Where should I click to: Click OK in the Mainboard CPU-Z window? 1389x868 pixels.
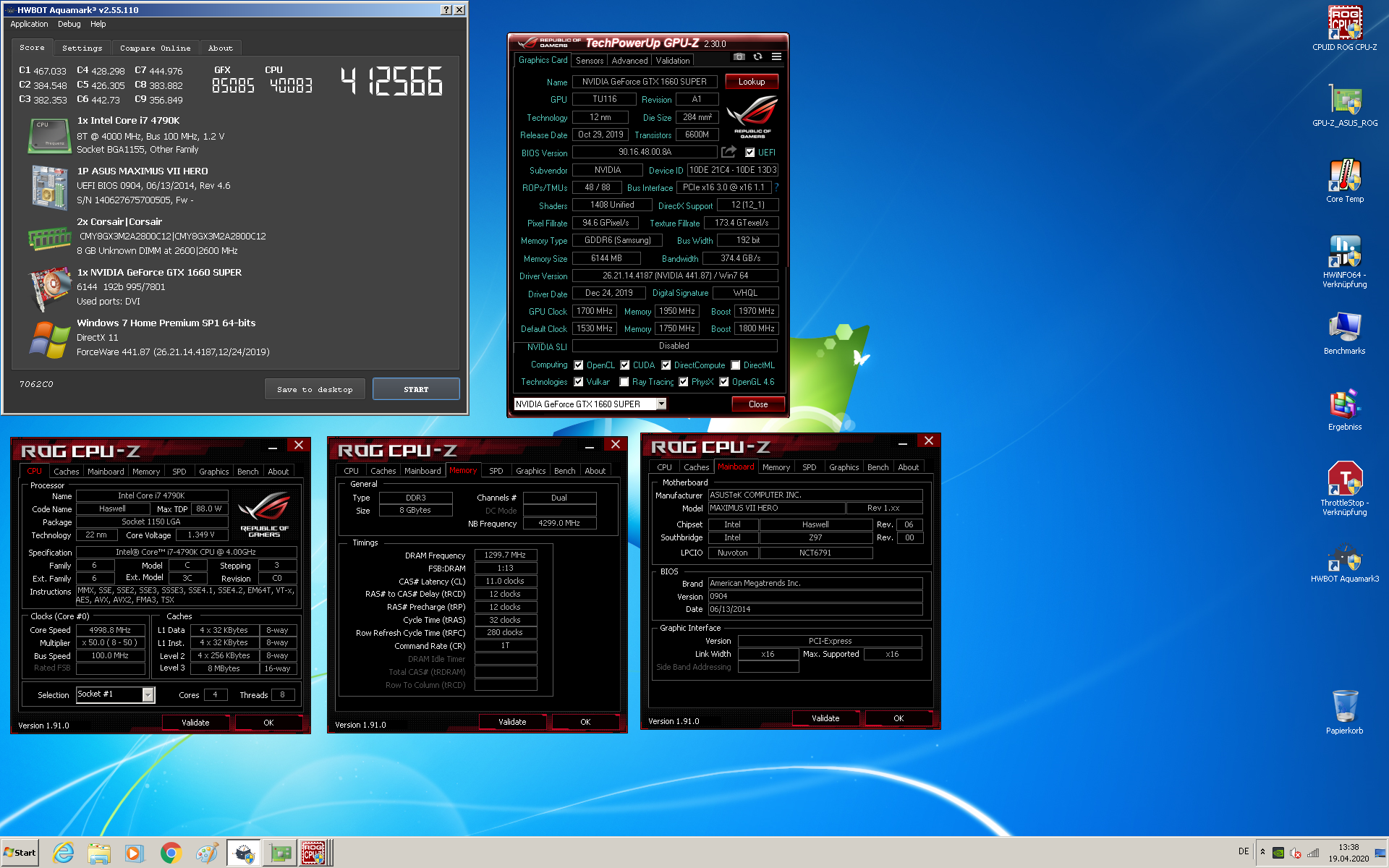pos(899,718)
